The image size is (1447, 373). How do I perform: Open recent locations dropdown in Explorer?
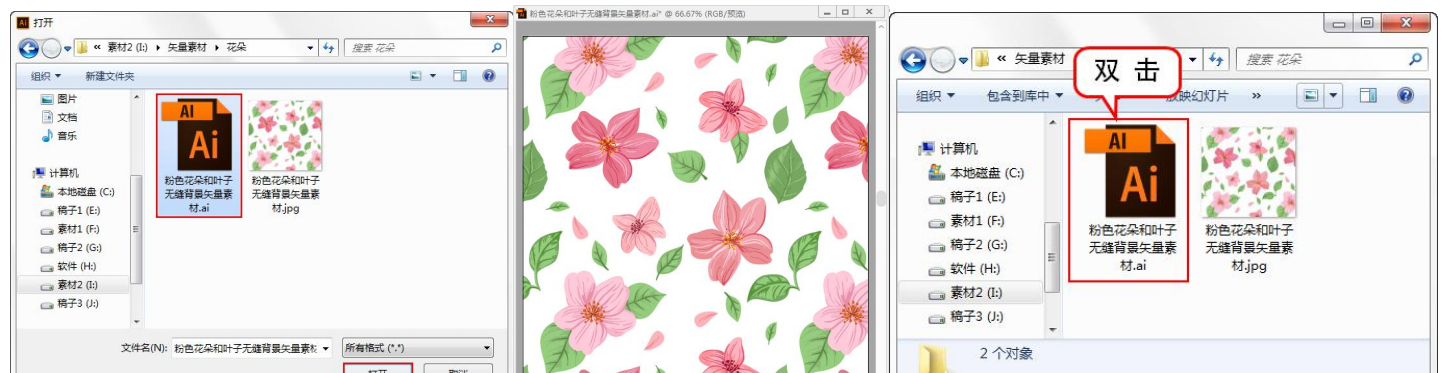pyautogui.click(x=964, y=61)
